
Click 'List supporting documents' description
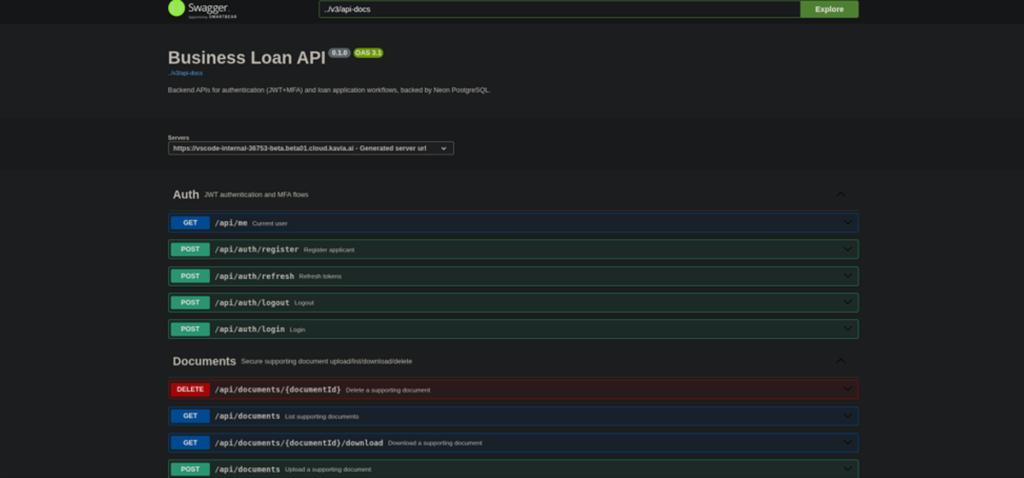pos(322,417)
